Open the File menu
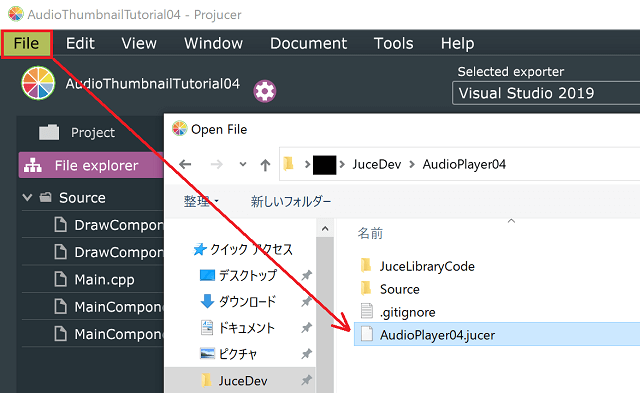This screenshot has width=640, height=393. click(x=27, y=44)
